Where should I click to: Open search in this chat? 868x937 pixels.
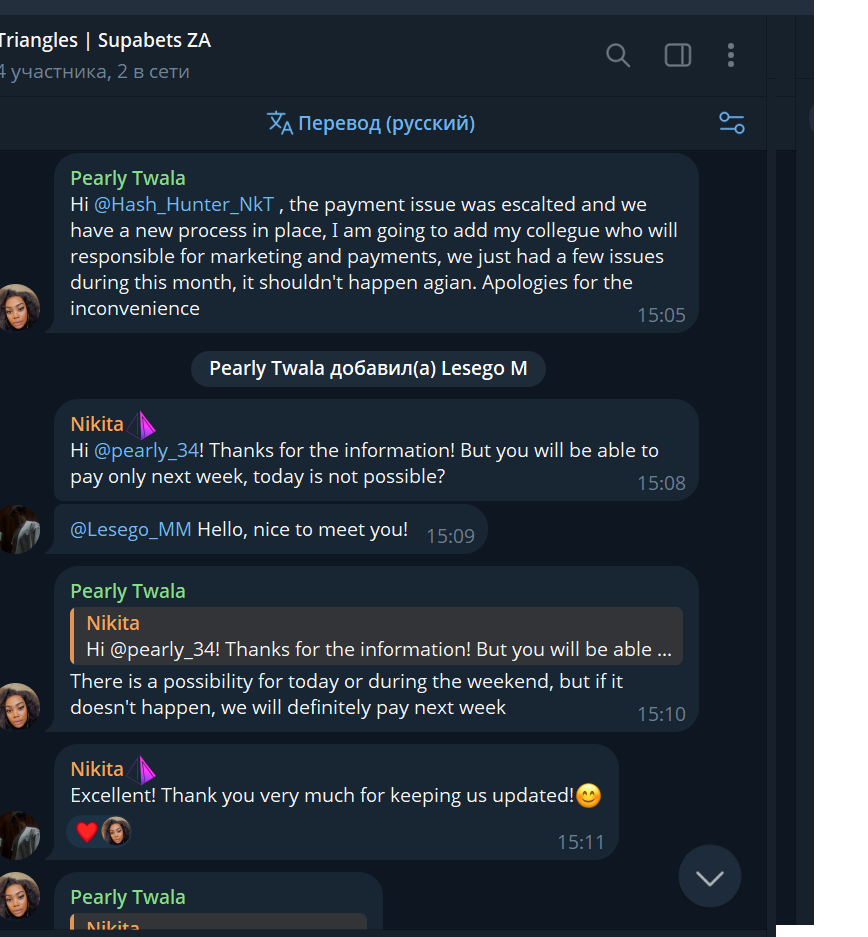coord(618,55)
